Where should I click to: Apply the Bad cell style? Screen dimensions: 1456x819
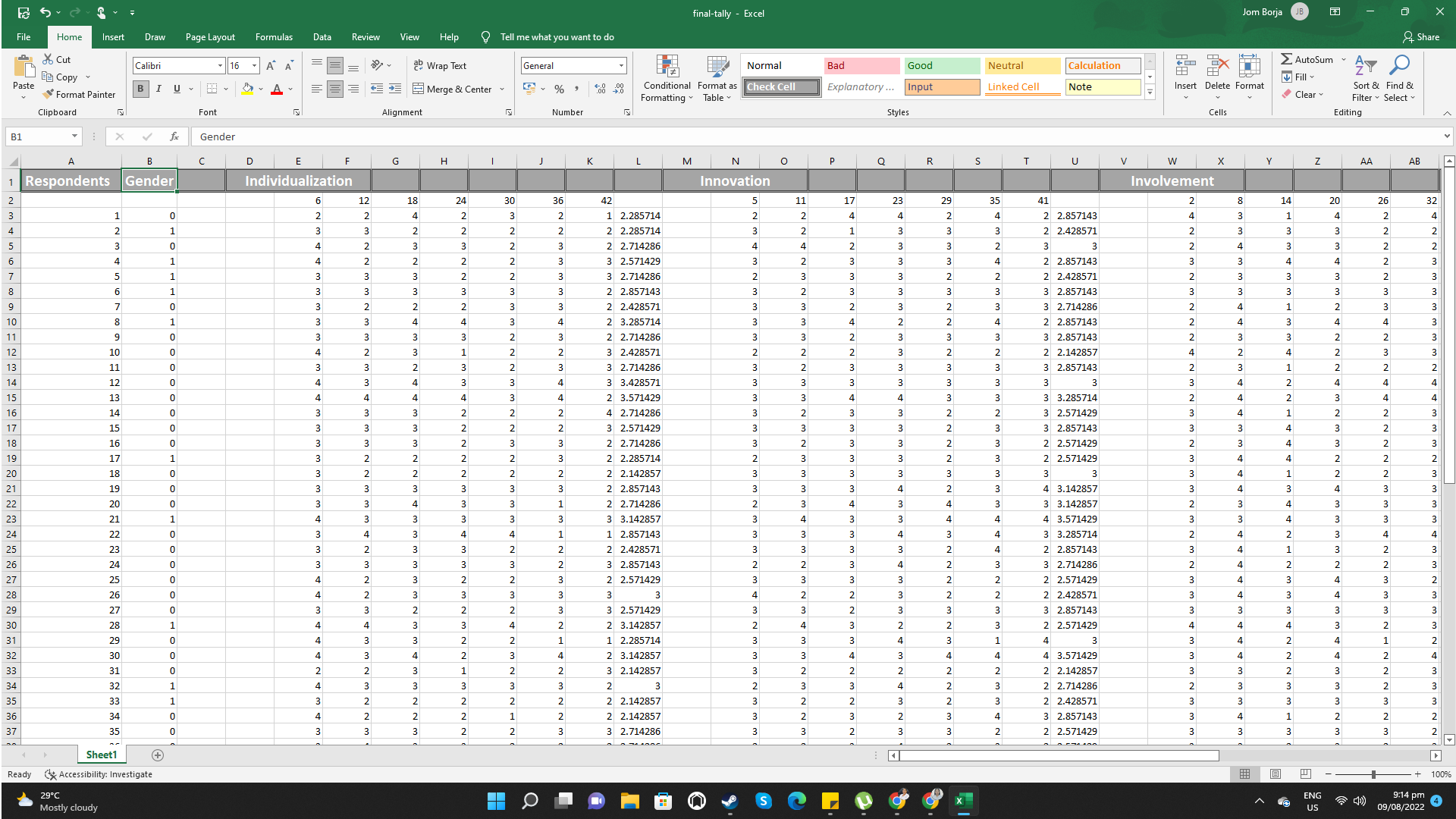click(x=862, y=66)
